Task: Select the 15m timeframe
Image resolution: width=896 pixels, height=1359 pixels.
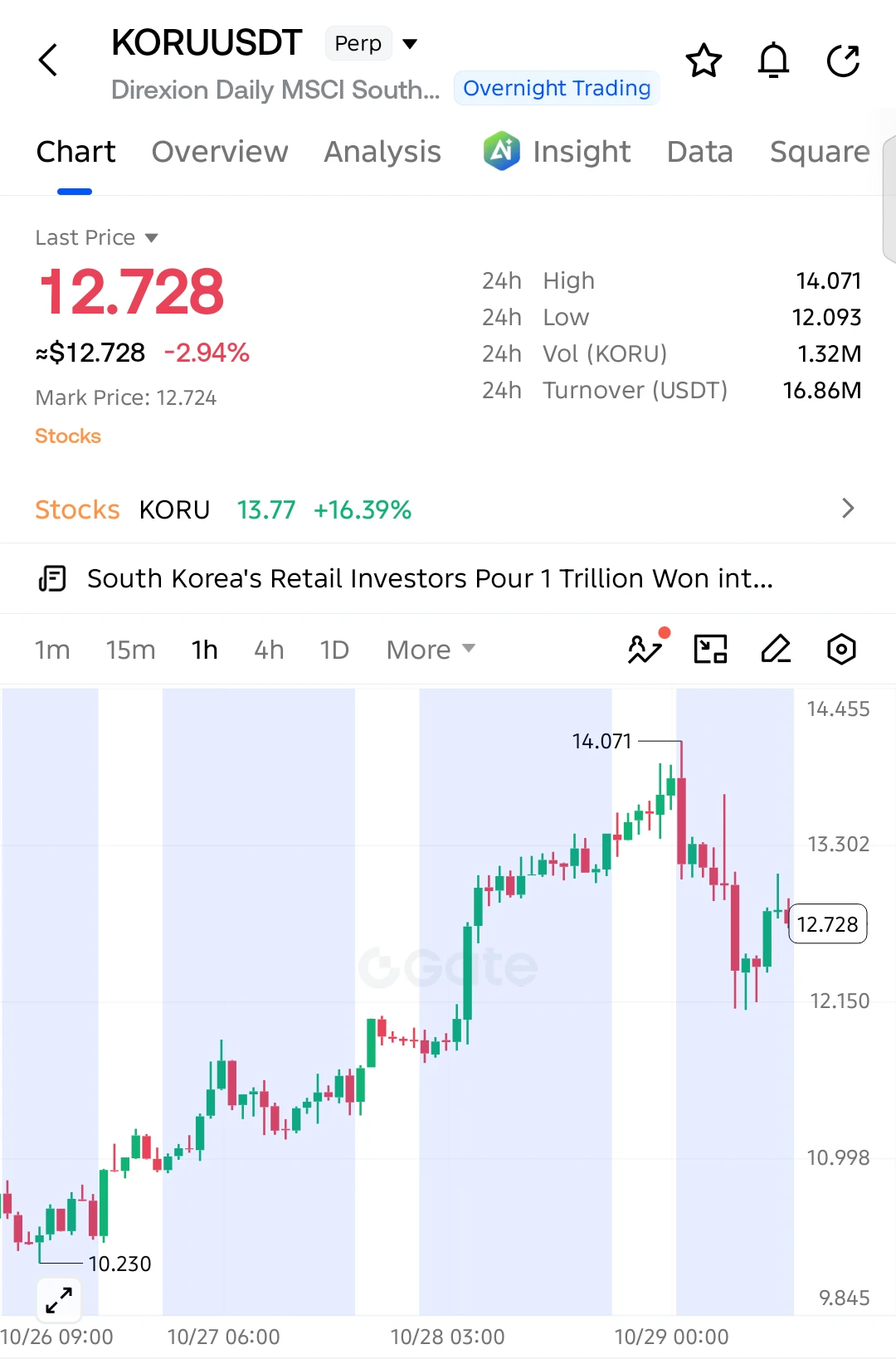Action: click(x=130, y=650)
